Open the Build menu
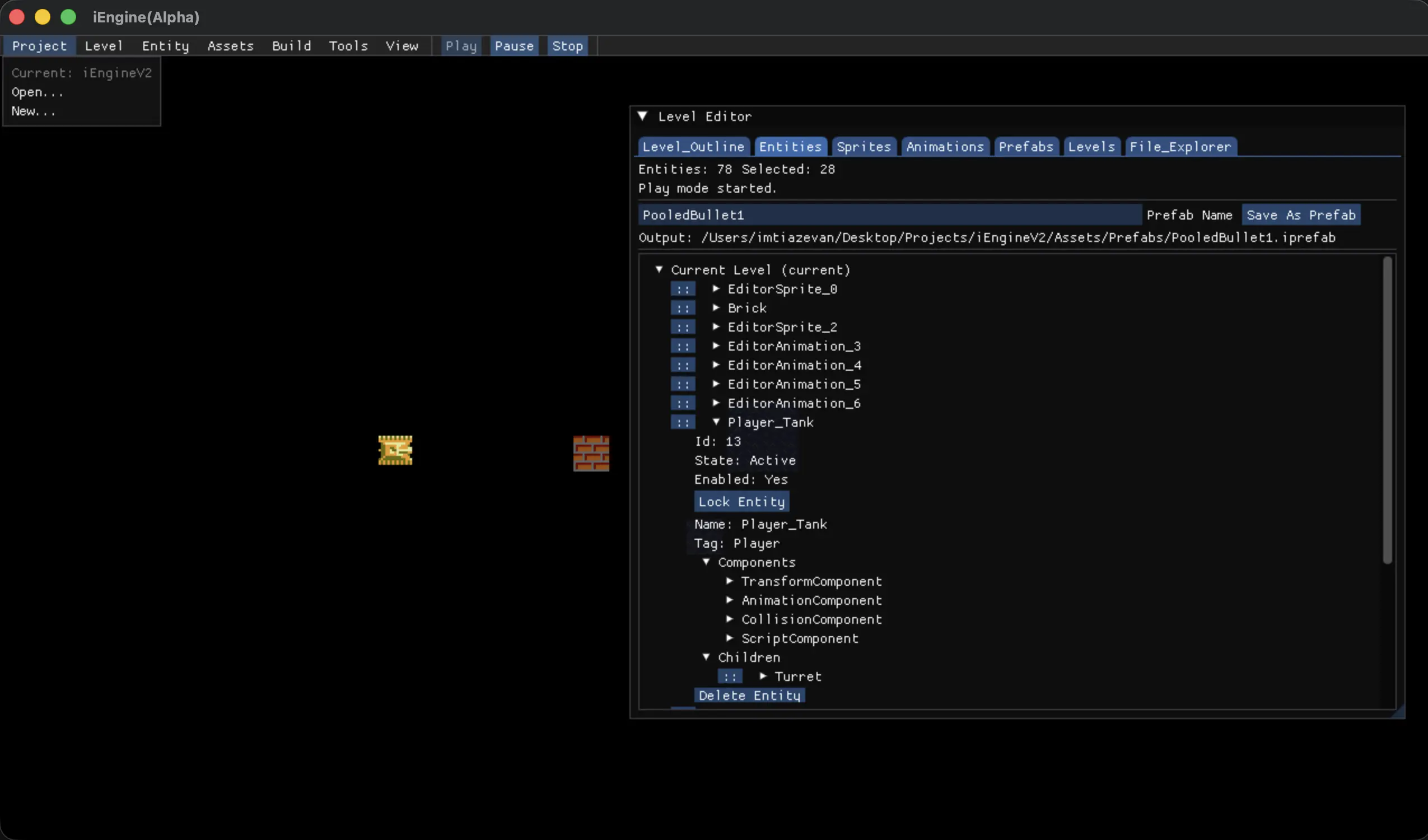 pos(291,46)
